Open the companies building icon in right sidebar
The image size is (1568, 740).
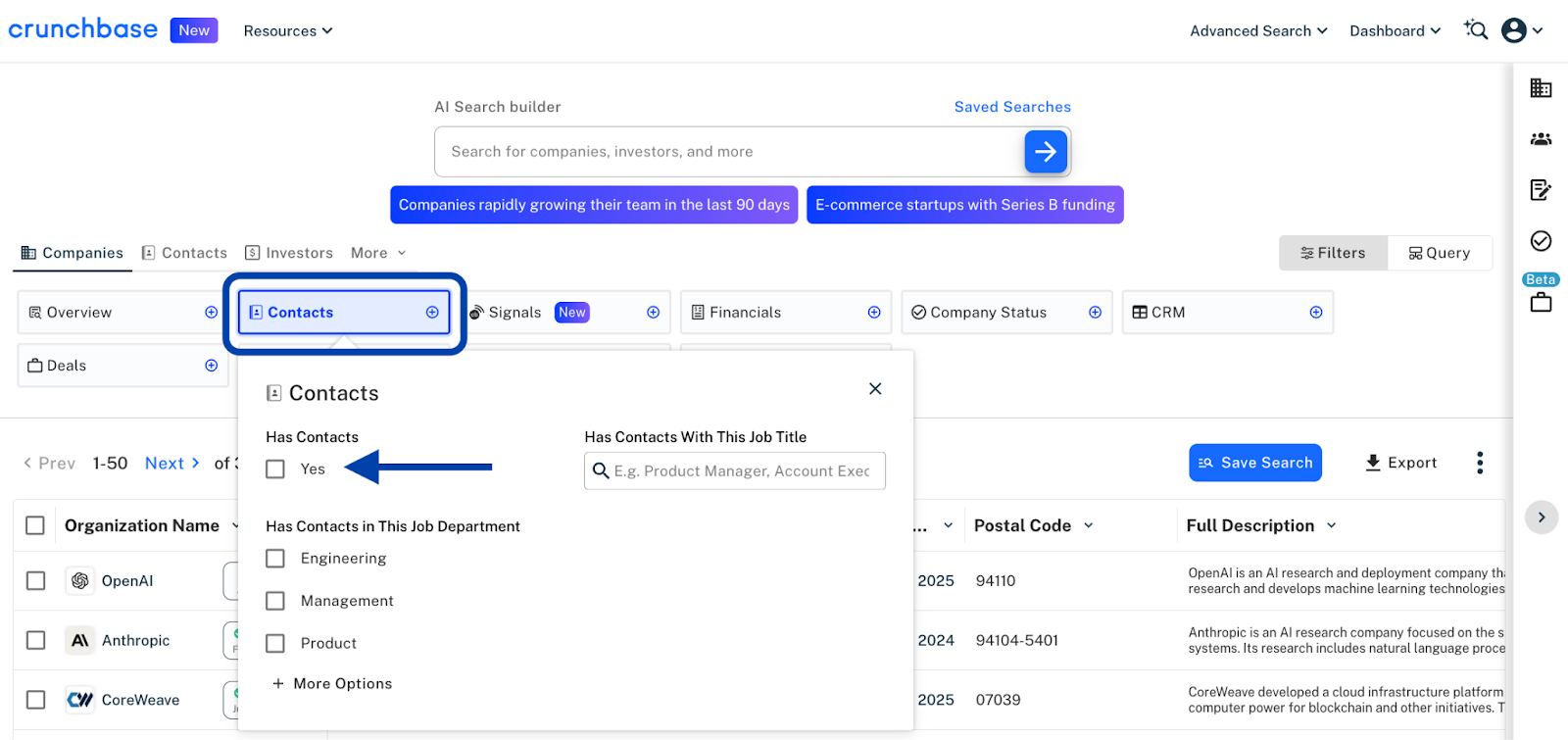click(1541, 88)
